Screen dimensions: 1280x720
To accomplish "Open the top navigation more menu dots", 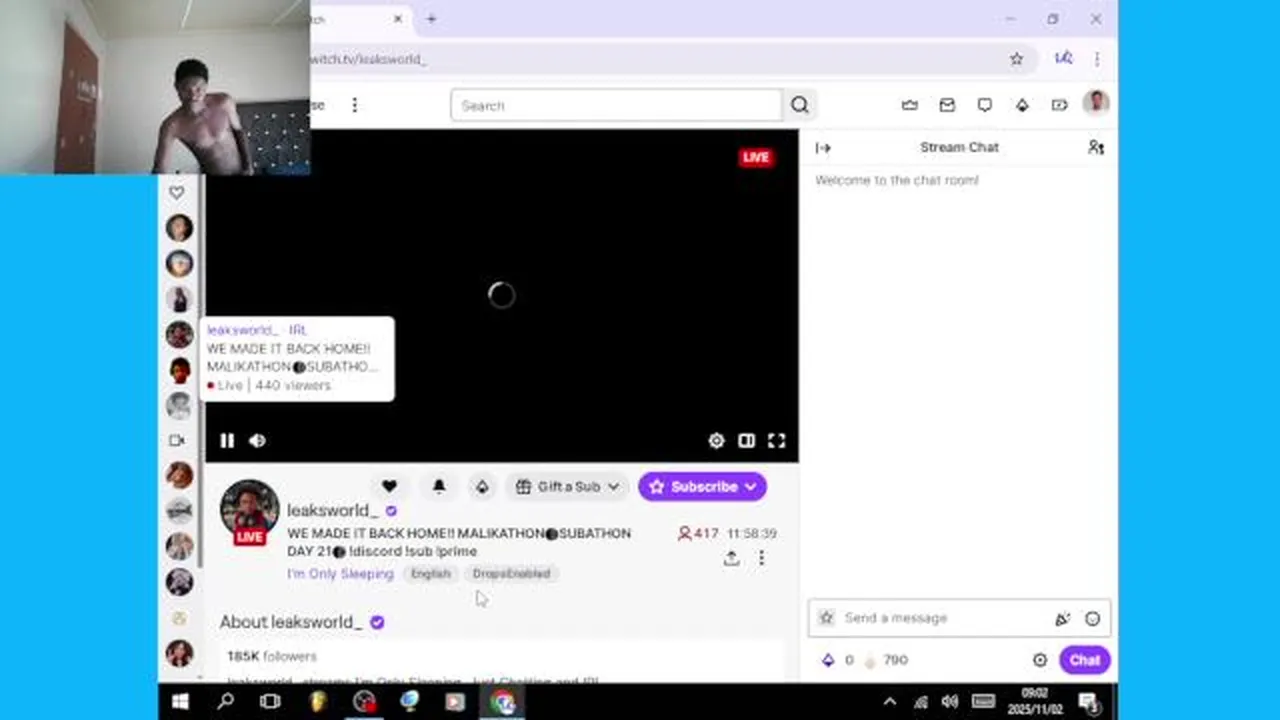I will click(354, 105).
